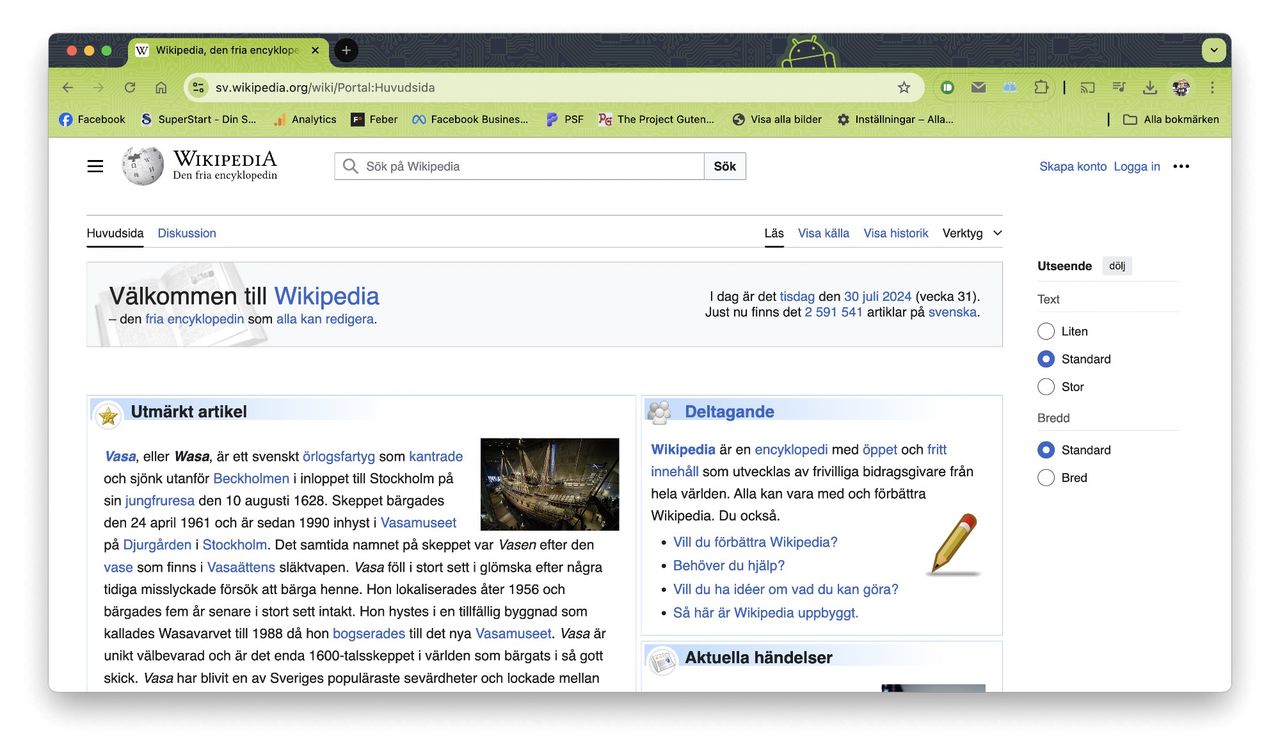
Task: Open the Chrome downloads icon
Action: pyautogui.click(x=1150, y=87)
